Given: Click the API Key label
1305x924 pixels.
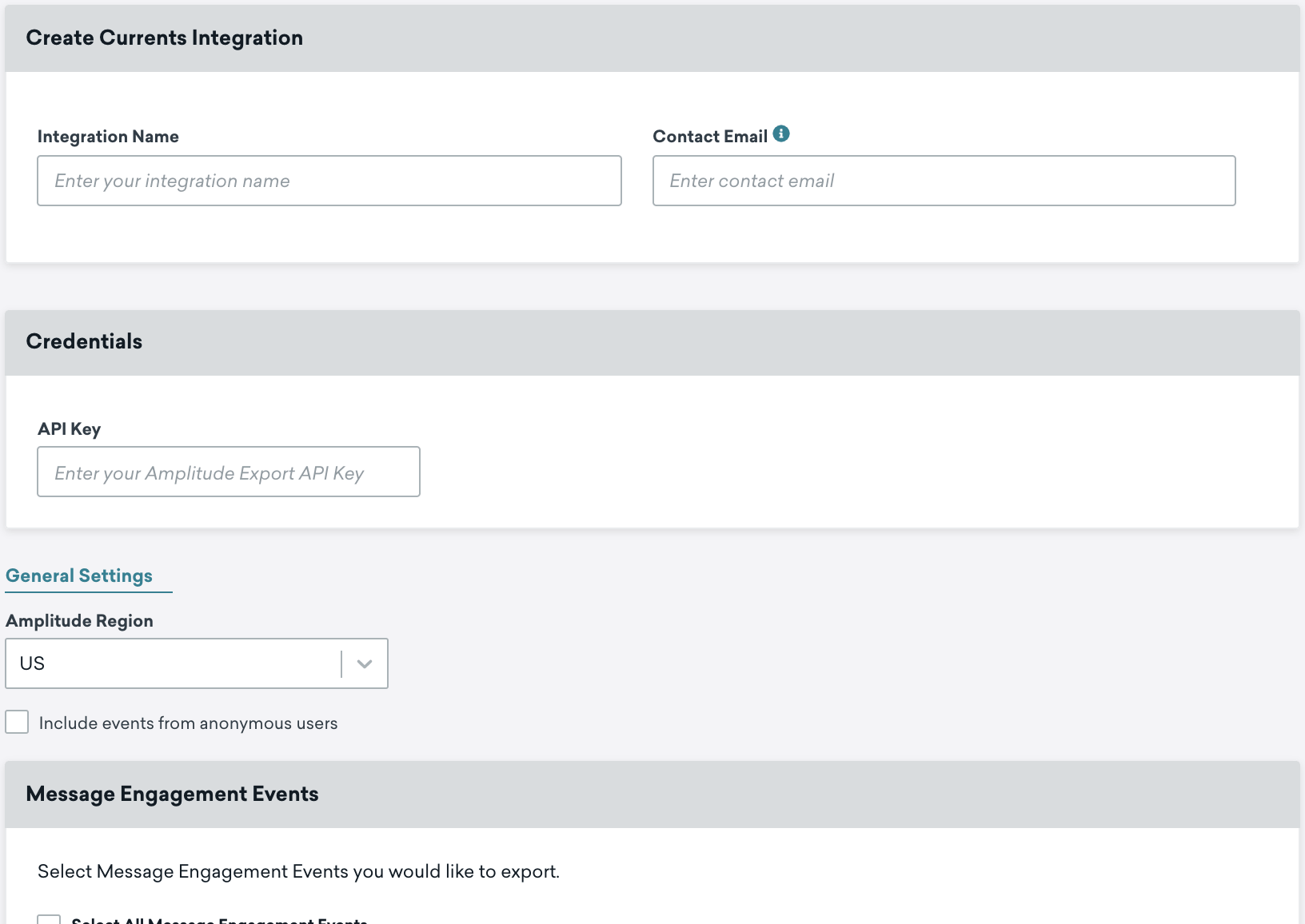Looking at the screenshot, I should [70, 429].
